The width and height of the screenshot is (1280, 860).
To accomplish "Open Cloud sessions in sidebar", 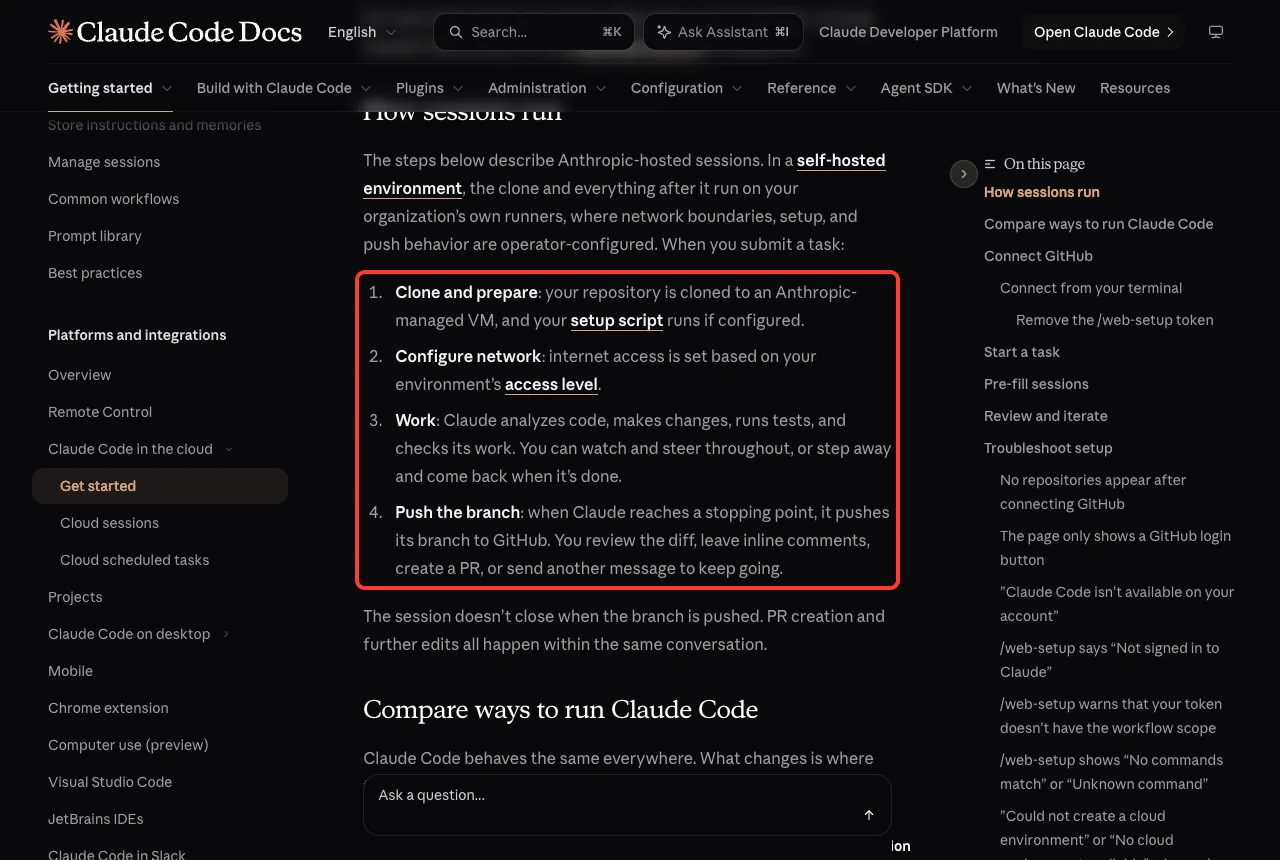I will (109, 523).
